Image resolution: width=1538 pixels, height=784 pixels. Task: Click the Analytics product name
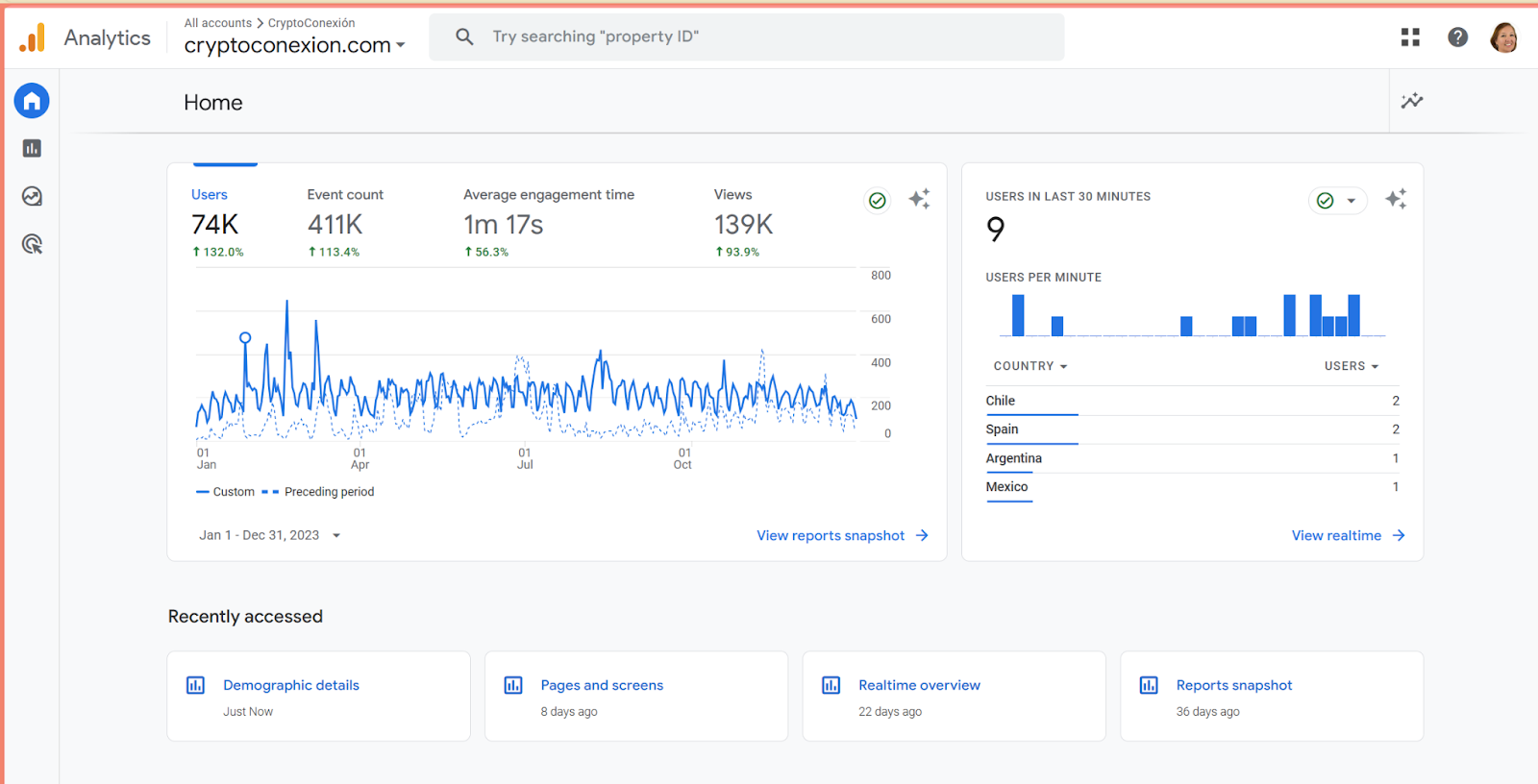pyautogui.click(x=108, y=37)
